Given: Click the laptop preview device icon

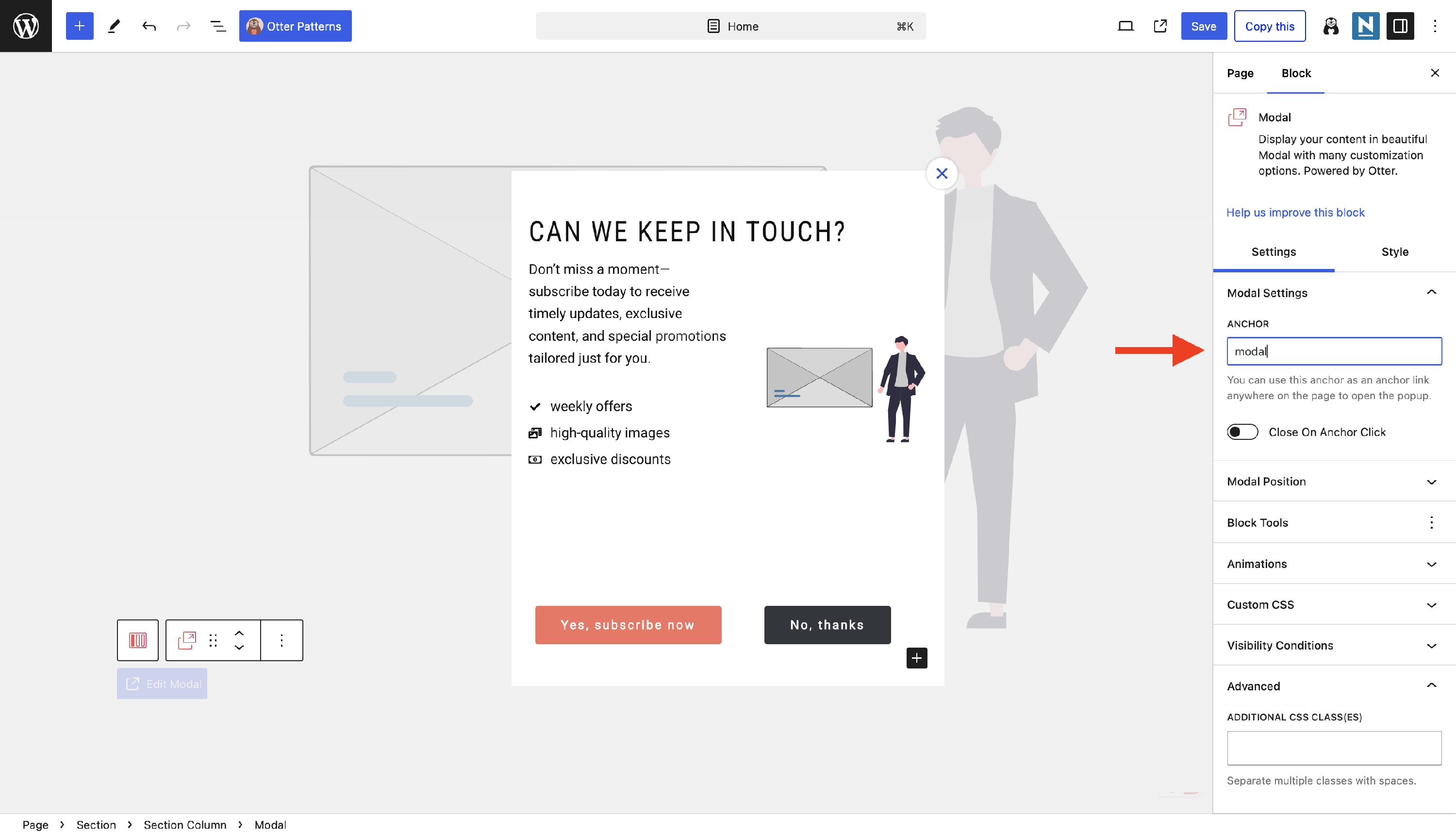Looking at the screenshot, I should pyautogui.click(x=1125, y=26).
